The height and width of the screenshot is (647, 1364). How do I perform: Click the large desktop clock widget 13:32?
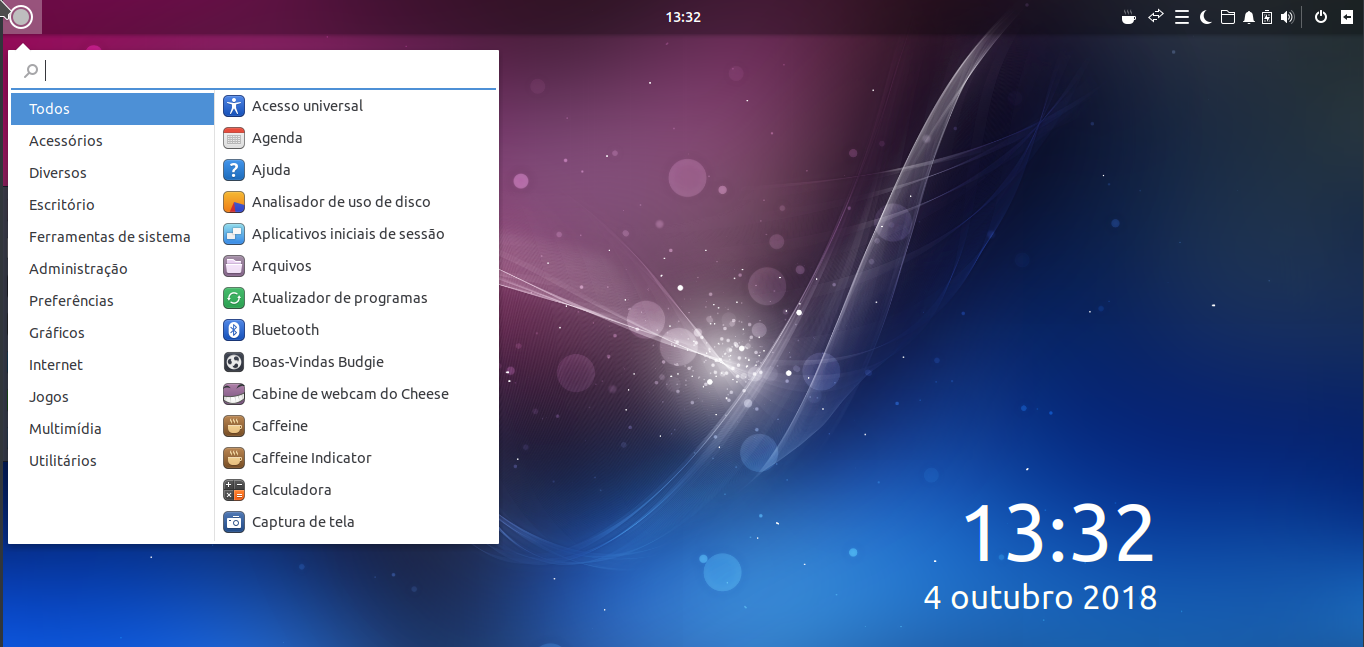(x=1058, y=534)
